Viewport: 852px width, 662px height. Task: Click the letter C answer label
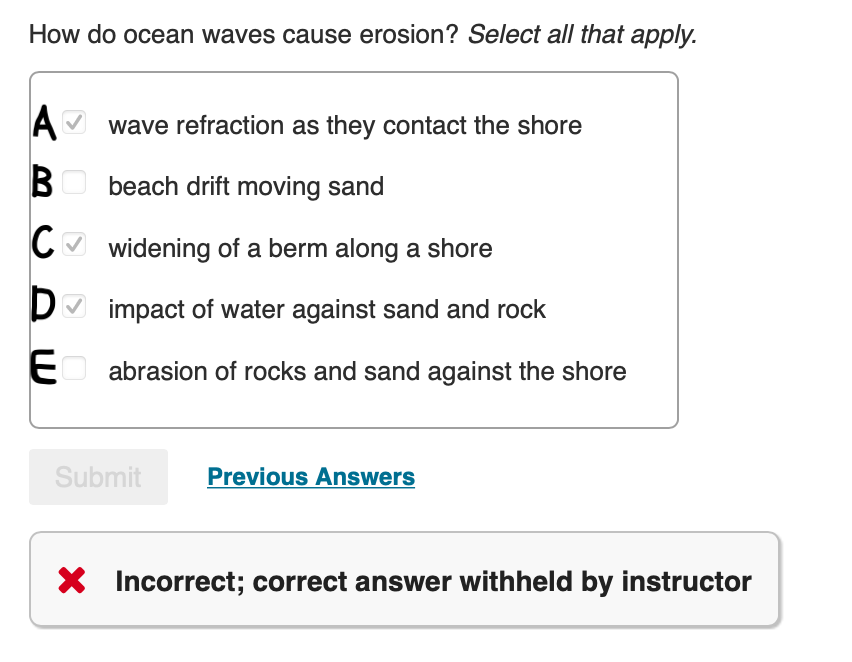[x=43, y=244]
